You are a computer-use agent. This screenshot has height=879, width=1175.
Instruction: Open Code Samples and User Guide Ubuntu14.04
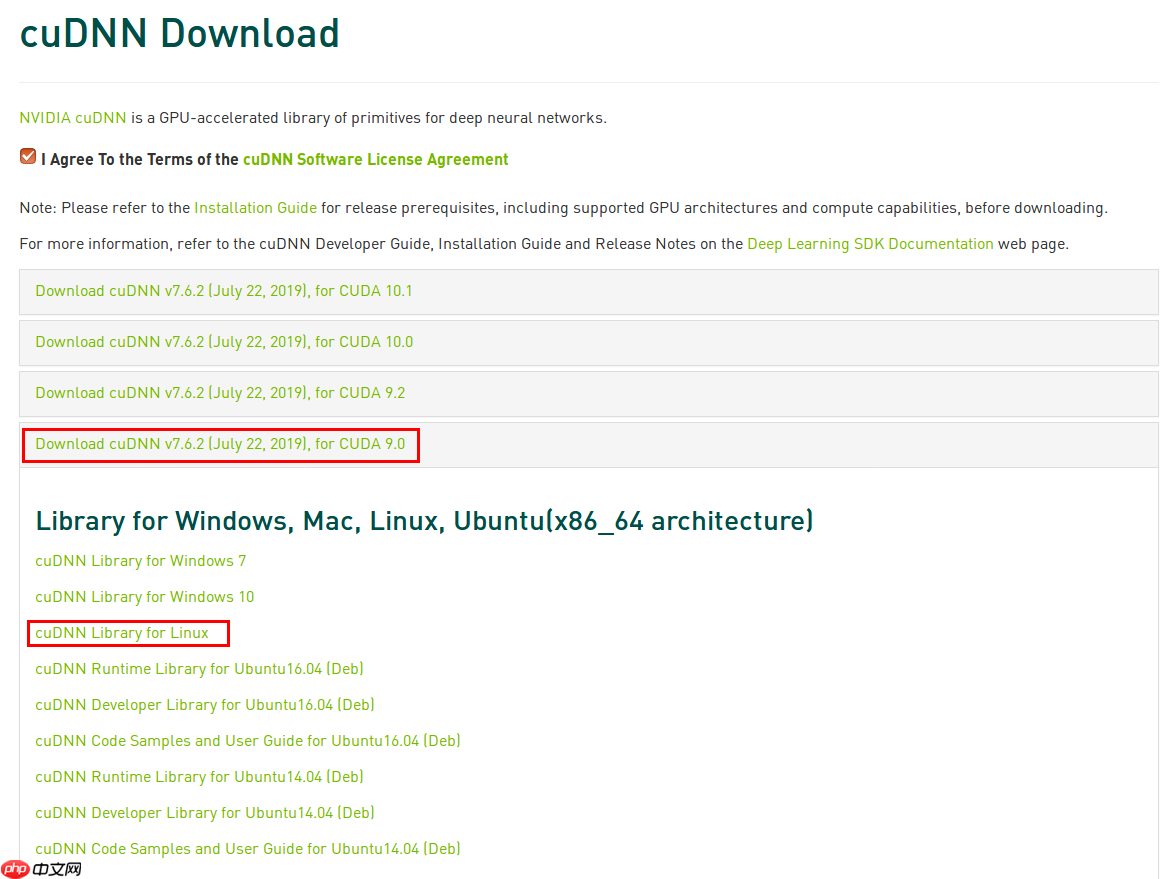click(x=247, y=849)
